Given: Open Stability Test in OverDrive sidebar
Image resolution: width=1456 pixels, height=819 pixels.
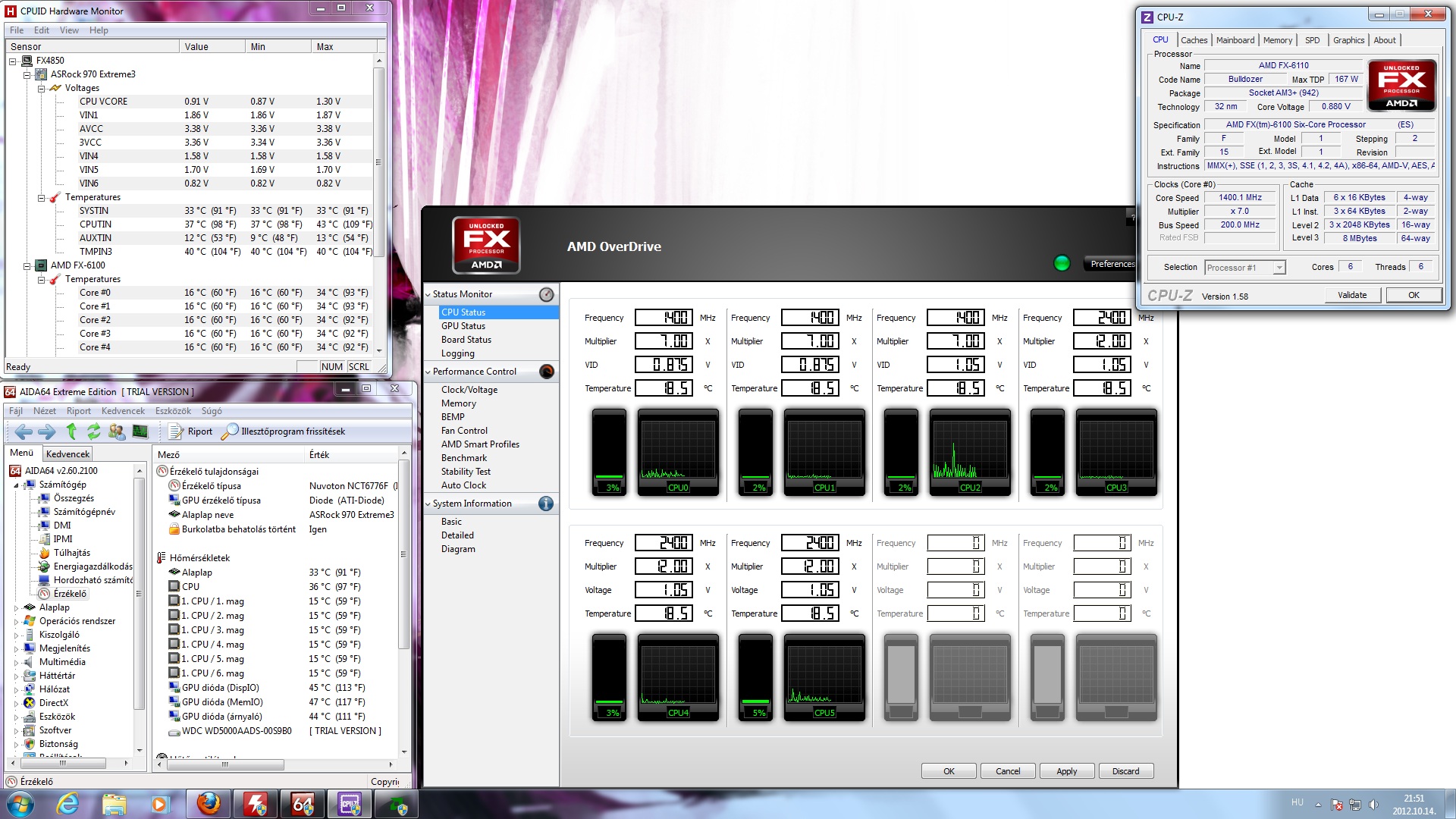Looking at the screenshot, I should 466,472.
